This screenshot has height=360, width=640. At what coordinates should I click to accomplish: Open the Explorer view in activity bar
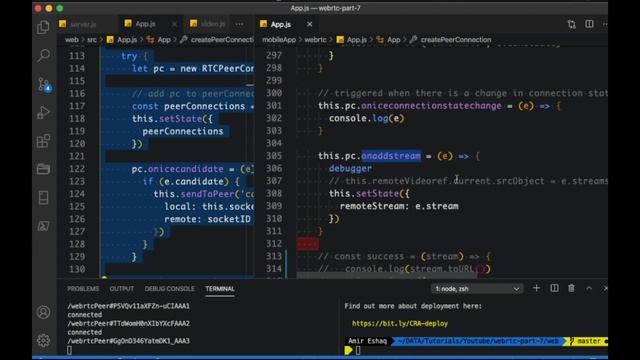[x=43, y=27]
